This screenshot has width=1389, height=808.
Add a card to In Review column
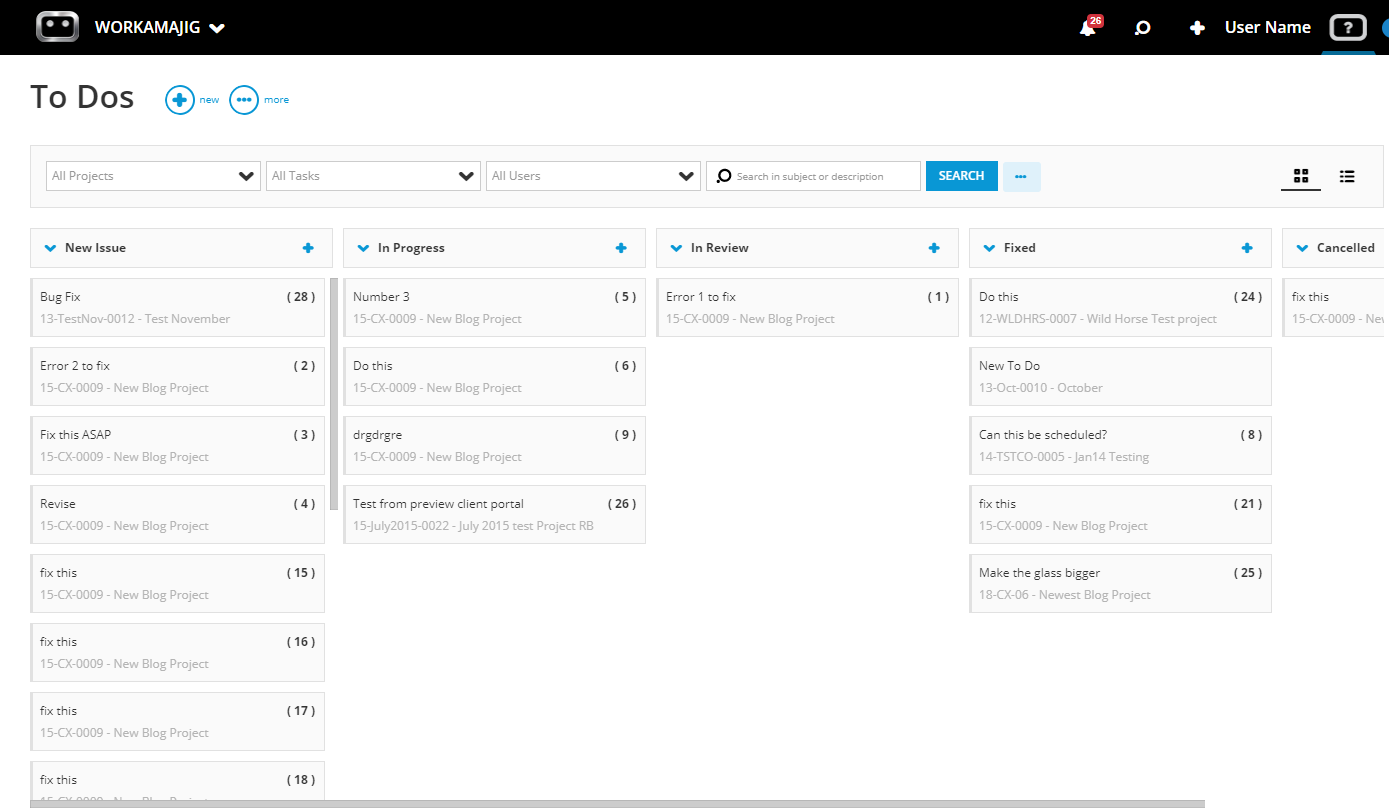934,248
